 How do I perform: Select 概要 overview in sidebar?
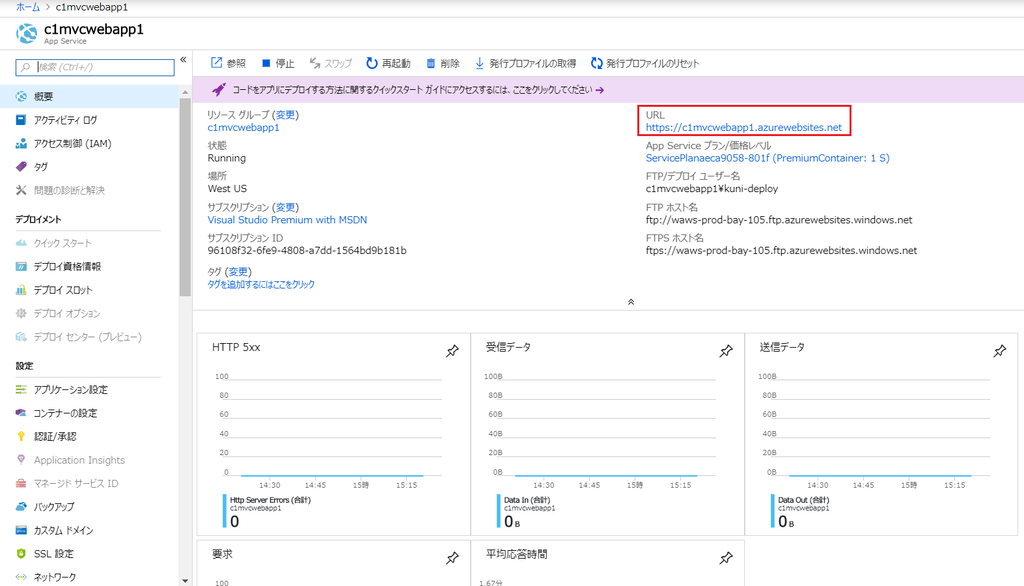[x=89, y=97]
